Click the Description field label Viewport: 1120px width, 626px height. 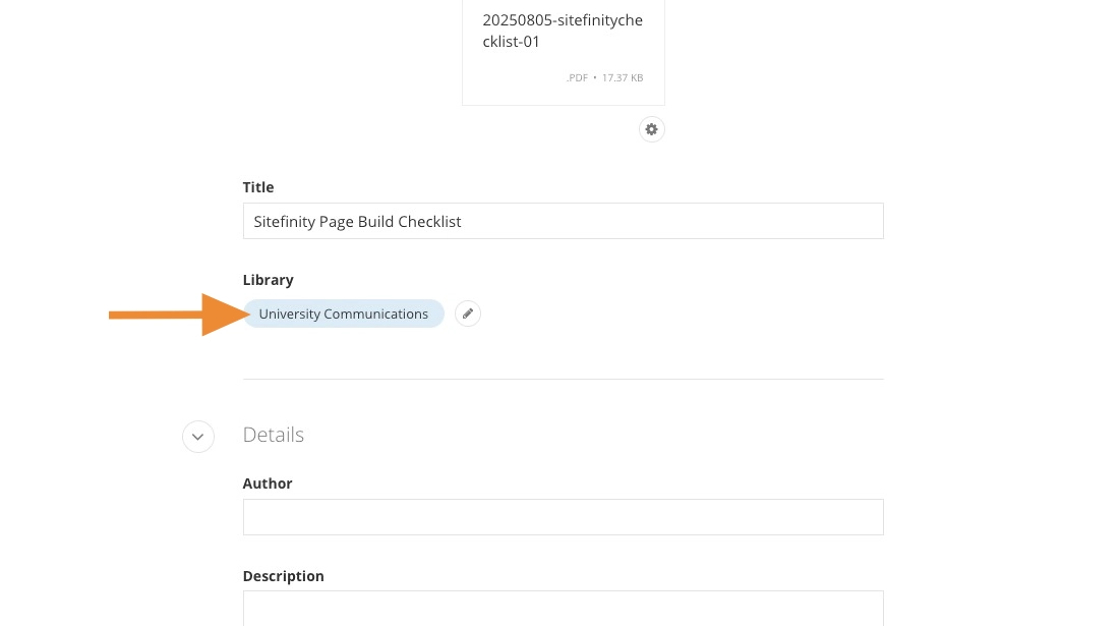(x=283, y=576)
